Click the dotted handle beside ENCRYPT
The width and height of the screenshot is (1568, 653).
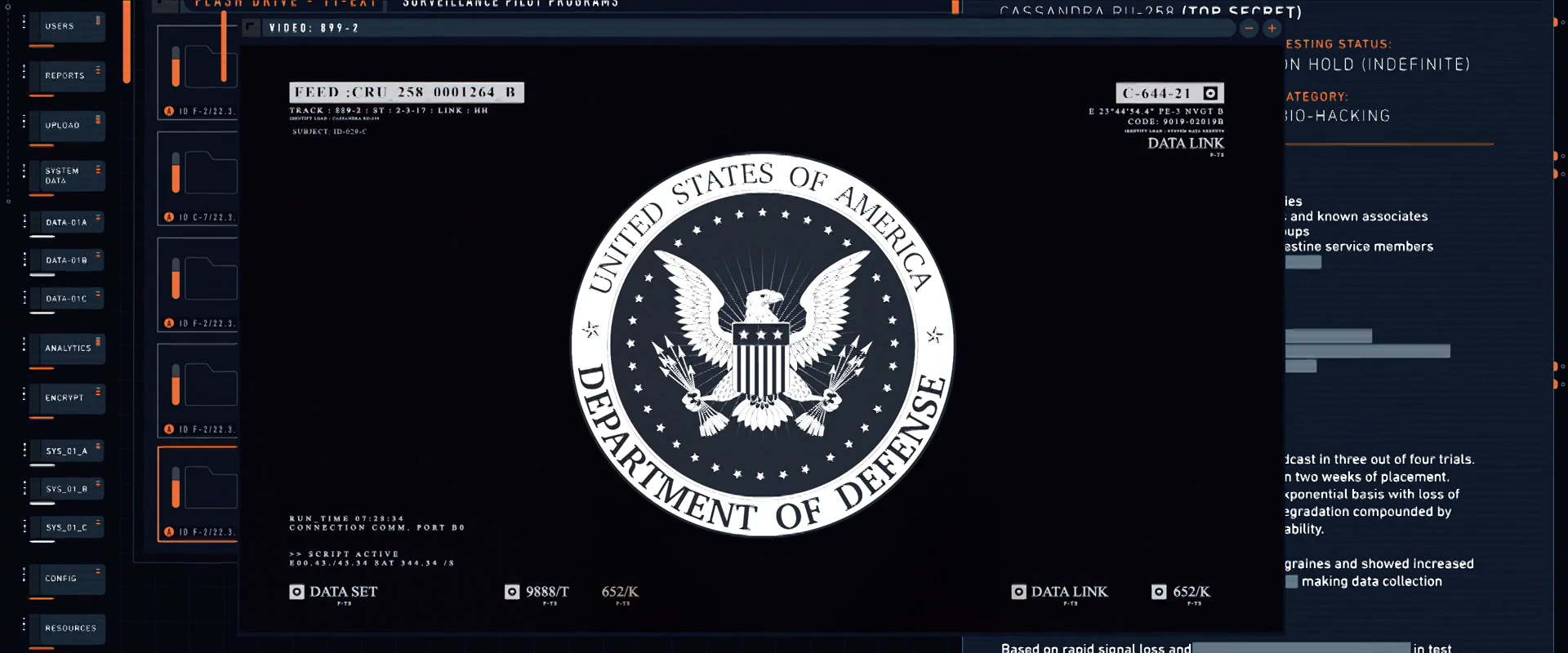[24, 395]
